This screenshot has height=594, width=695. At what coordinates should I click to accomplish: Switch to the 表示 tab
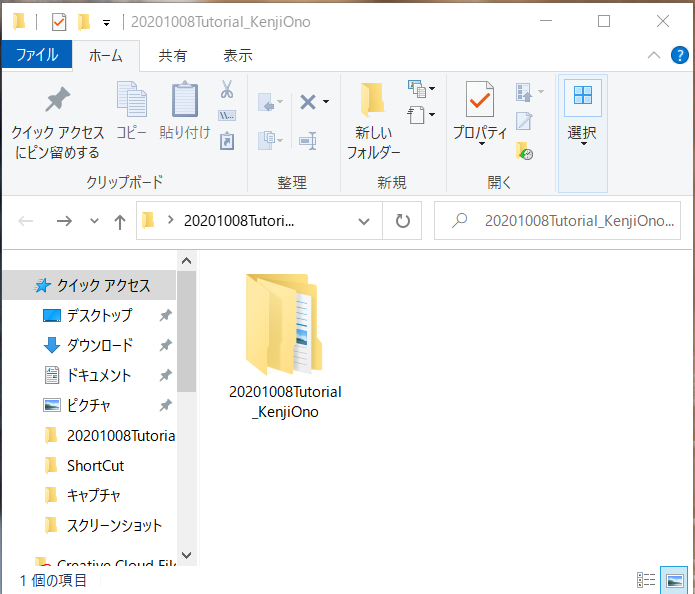[238, 56]
